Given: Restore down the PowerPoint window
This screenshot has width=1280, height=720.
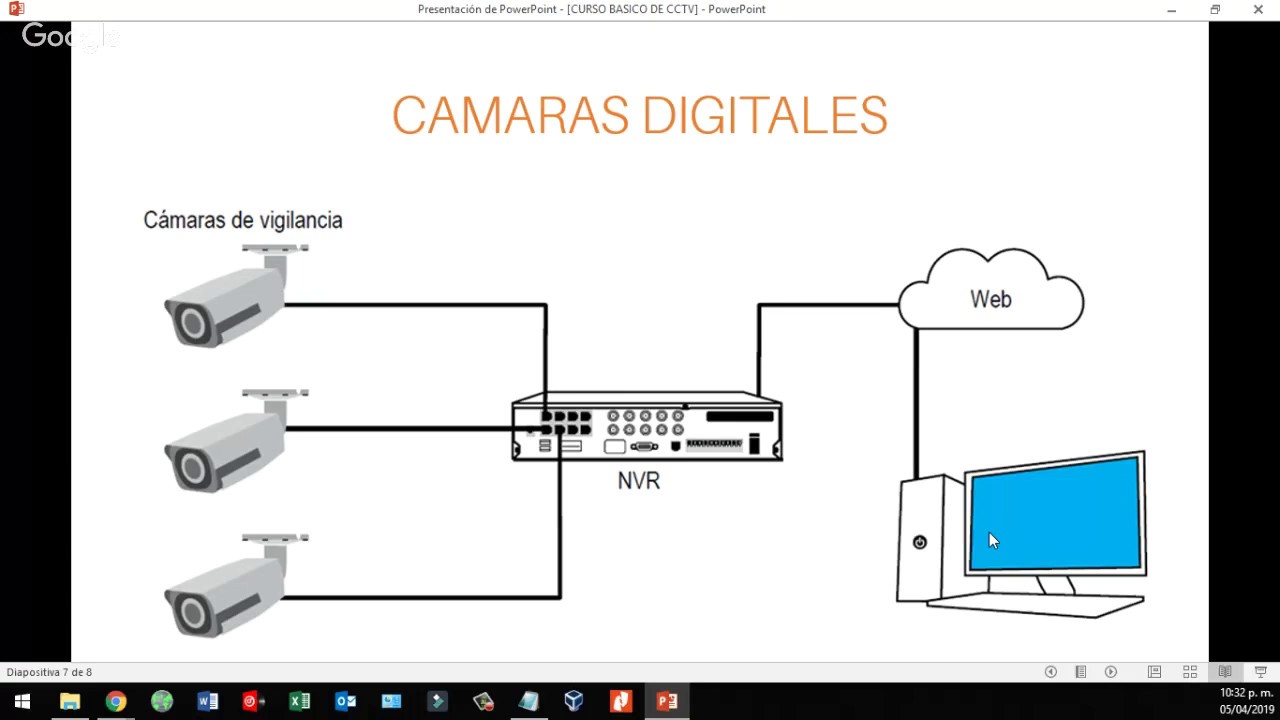Looking at the screenshot, I should (1214, 10).
